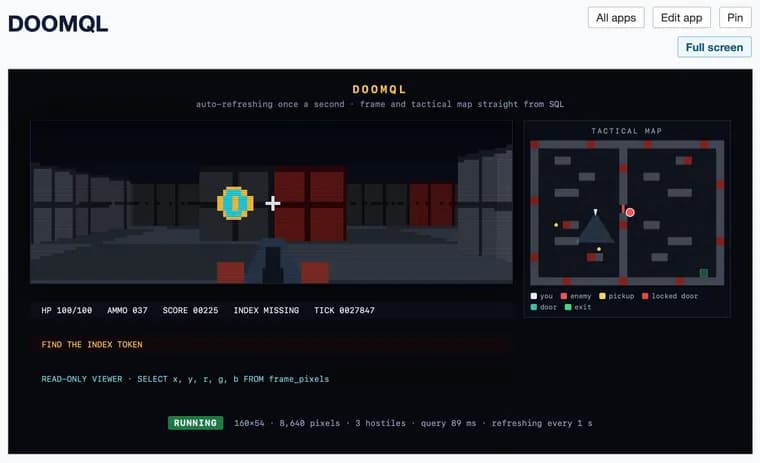The height and width of the screenshot is (463, 760).
Task: Switch to Full screen mode
Action: click(714, 48)
